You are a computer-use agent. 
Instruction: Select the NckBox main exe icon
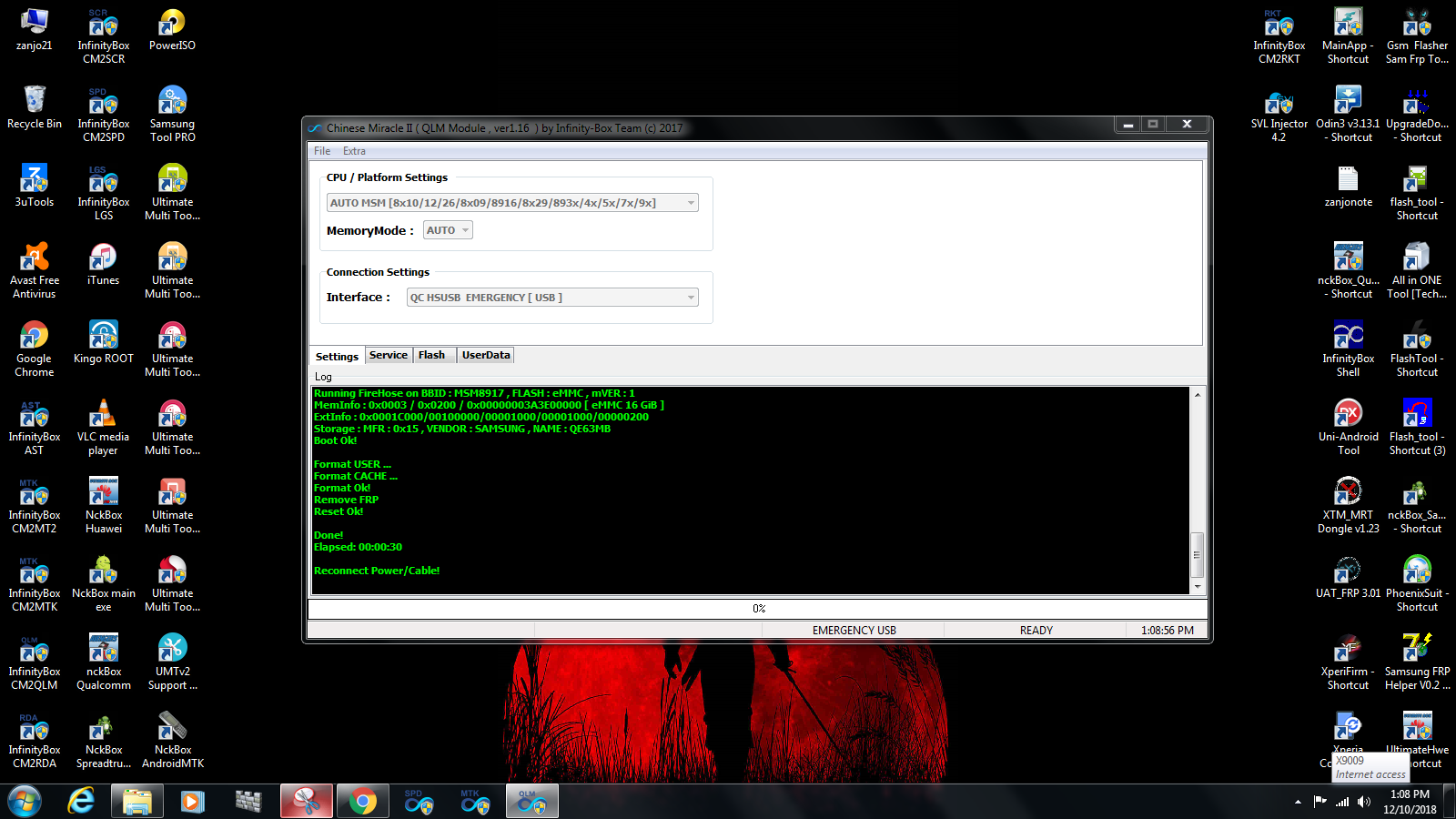click(104, 584)
